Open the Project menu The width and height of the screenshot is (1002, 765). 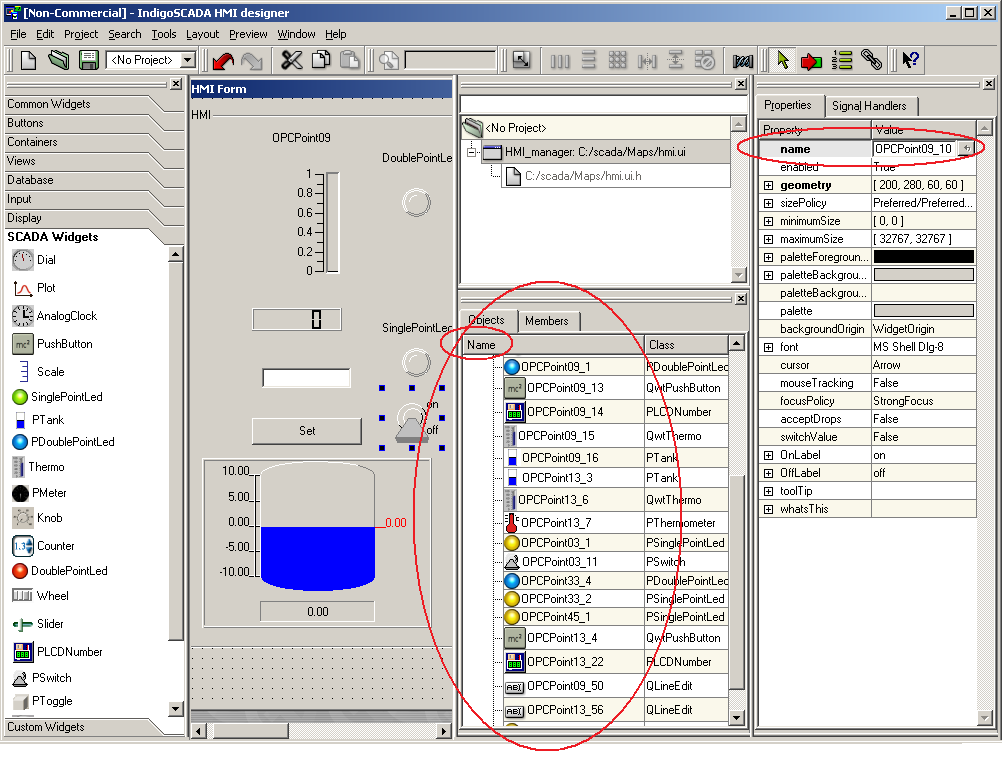pos(81,34)
